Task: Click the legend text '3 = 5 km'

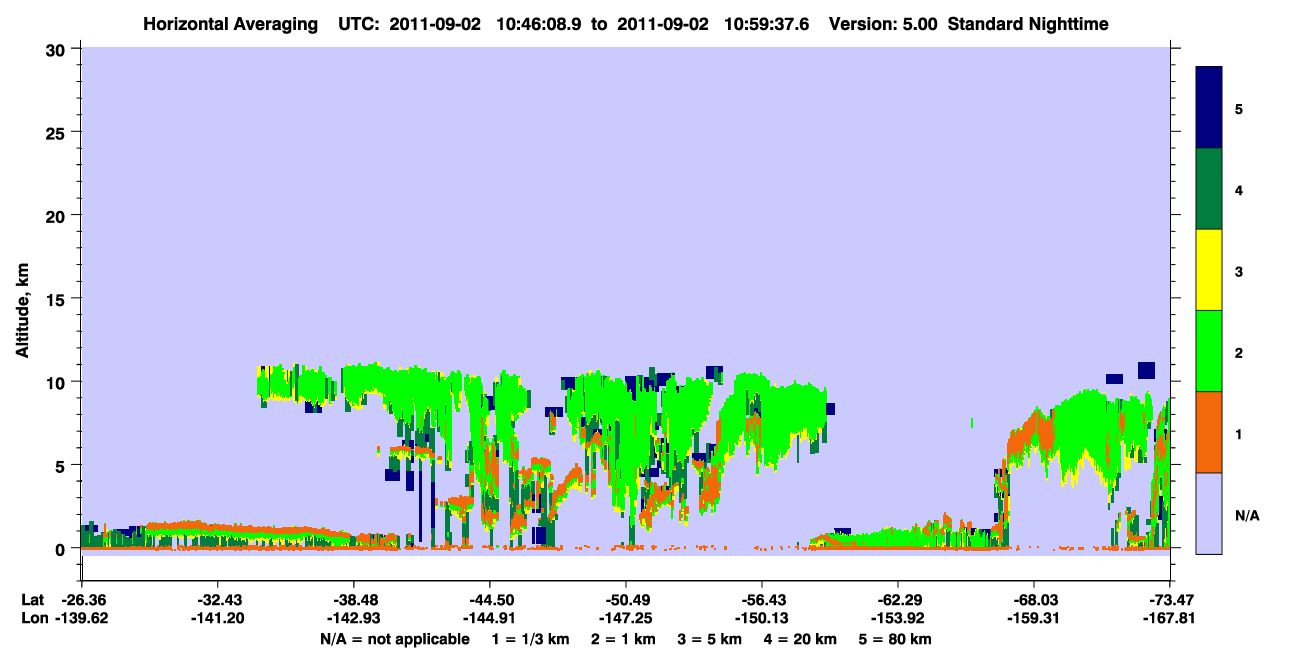Action: pyautogui.click(x=710, y=639)
